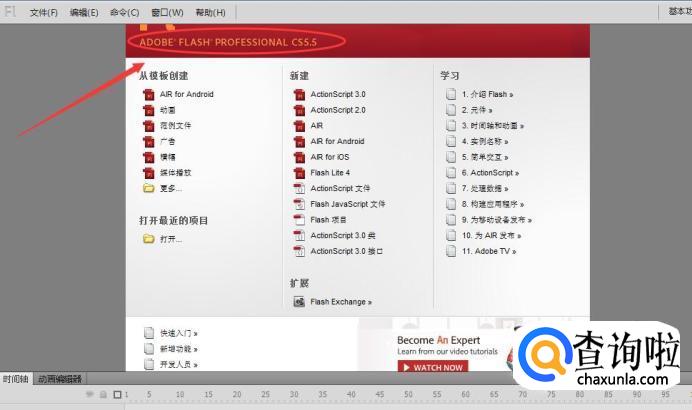Viewport: 692px width, 410px height.
Task: Click frame 35 on the timeline ruler
Action: point(323,395)
